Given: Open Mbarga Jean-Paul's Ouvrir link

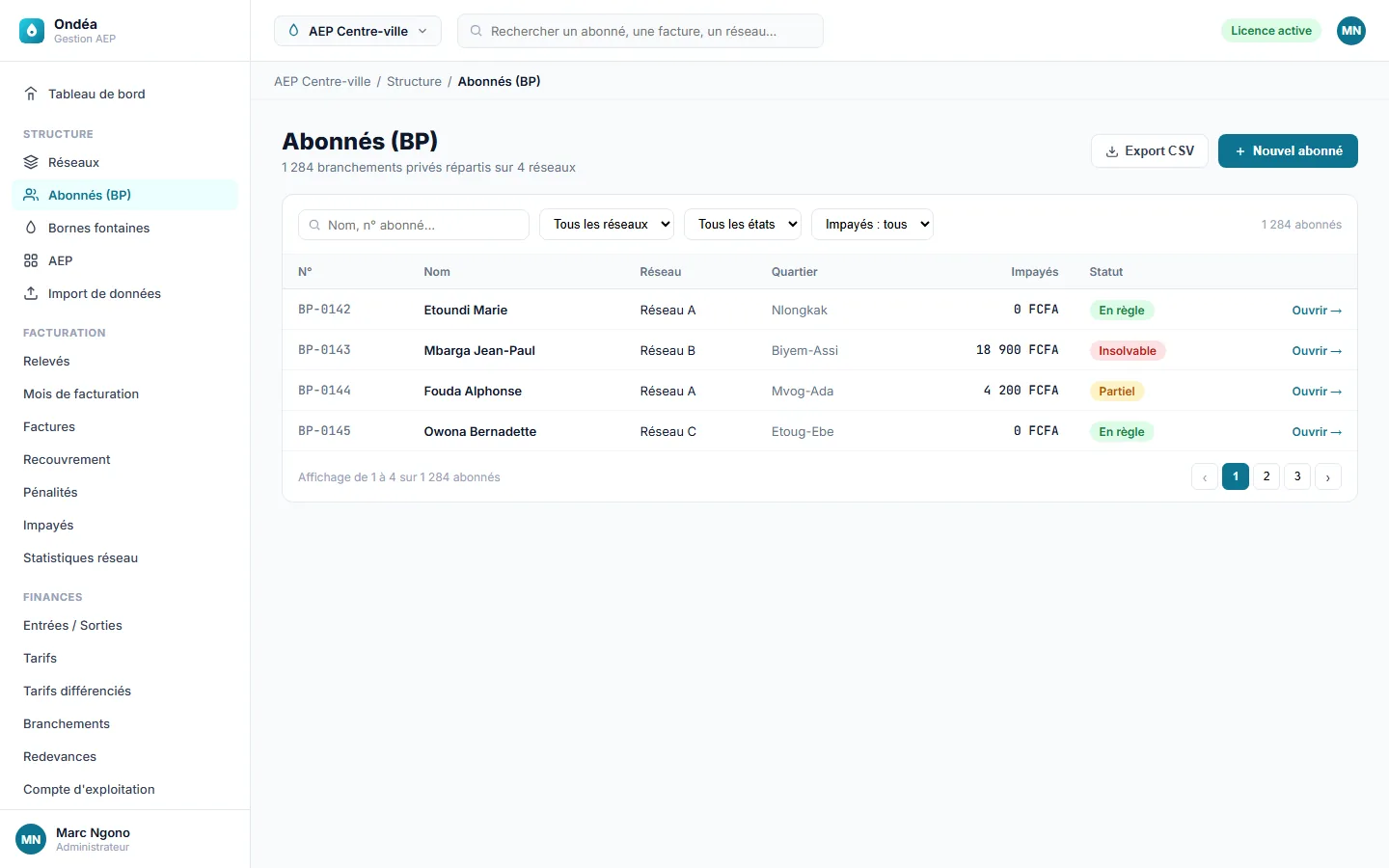Looking at the screenshot, I should 1317,351.
